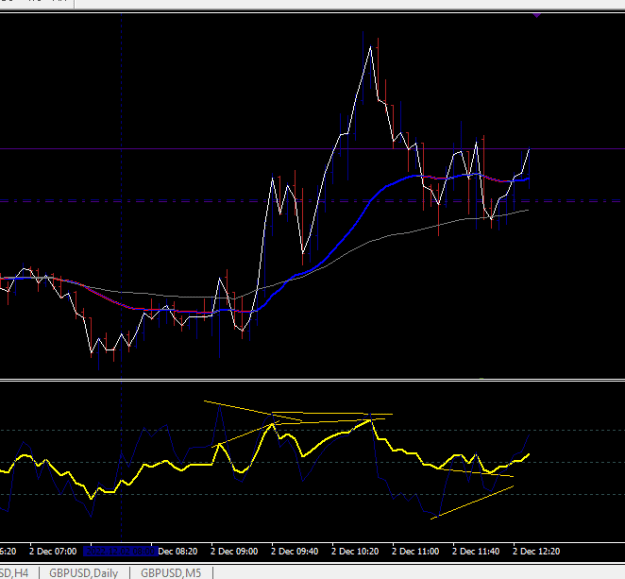Click the '2 Dec 07:00' time axis label
This screenshot has height=579, width=625.
coord(53,552)
